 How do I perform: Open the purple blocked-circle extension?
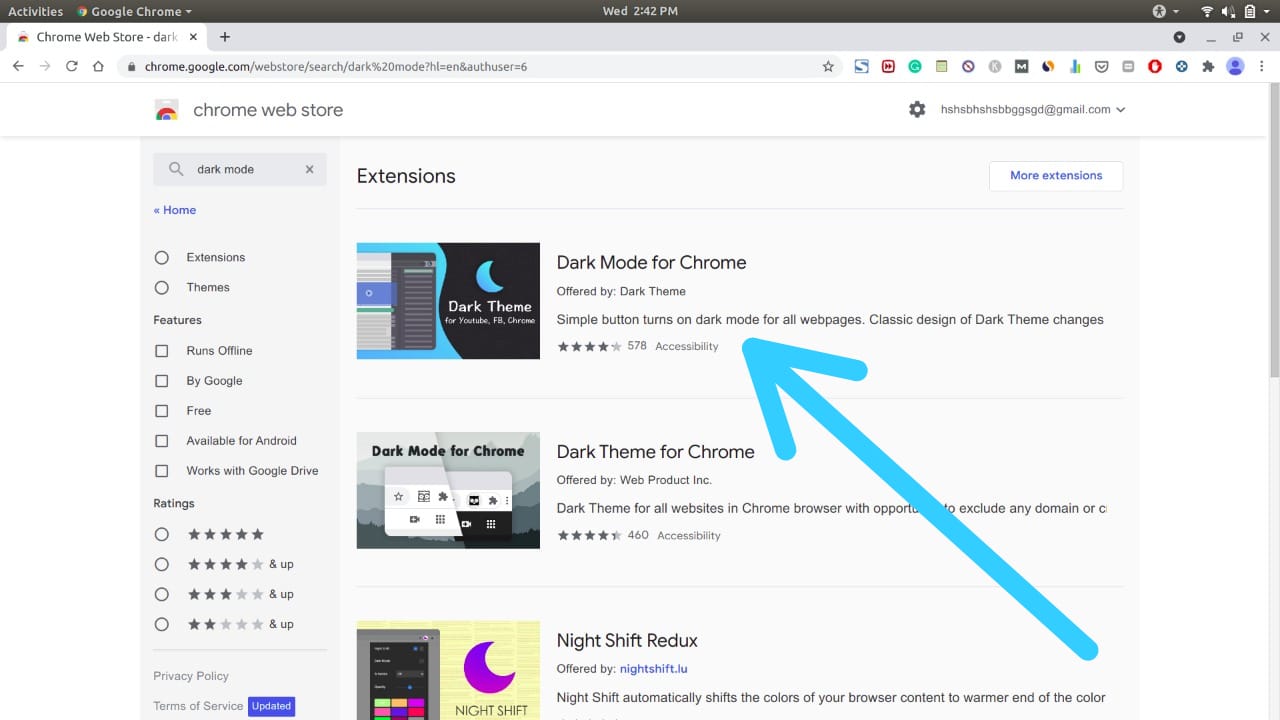pos(968,66)
